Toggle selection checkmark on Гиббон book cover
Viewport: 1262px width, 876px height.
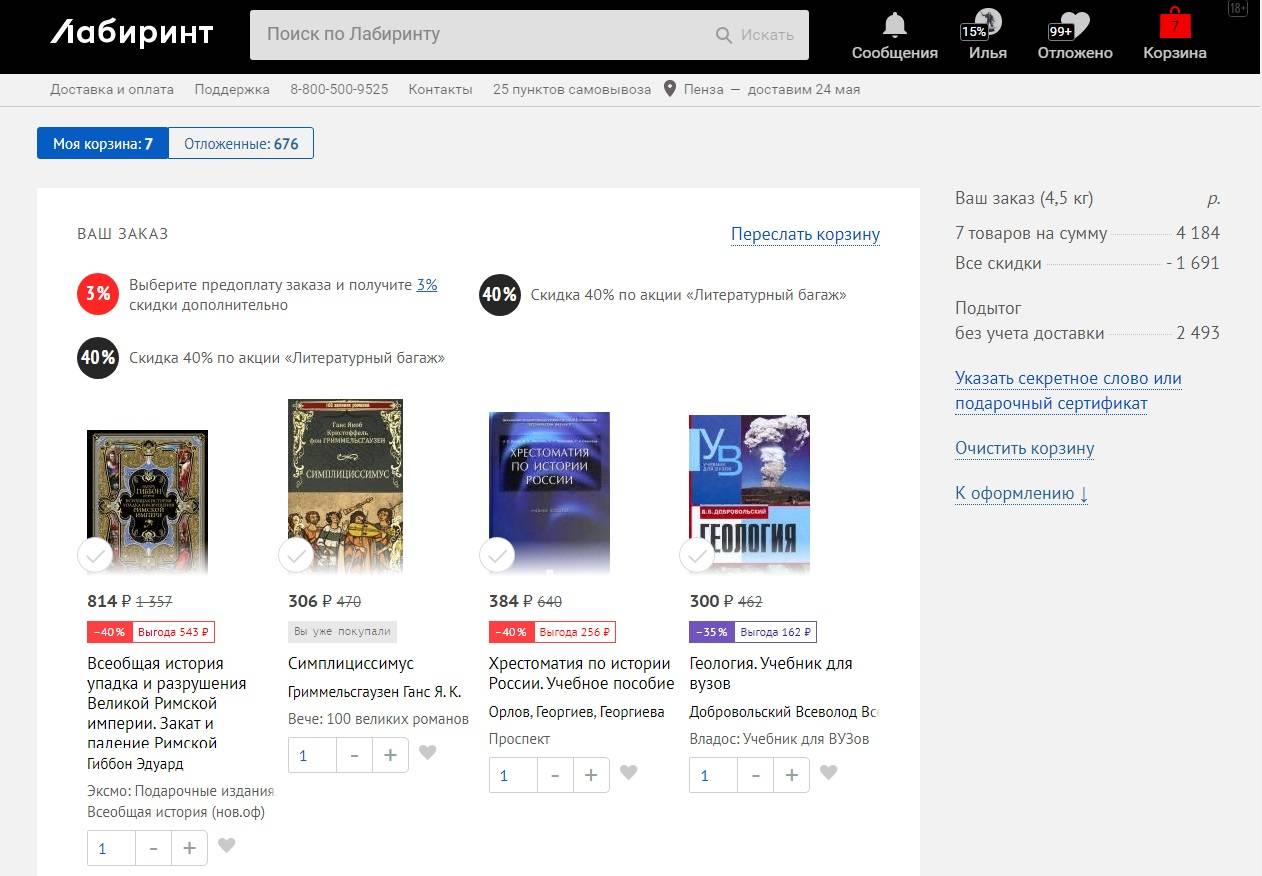(95, 555)
